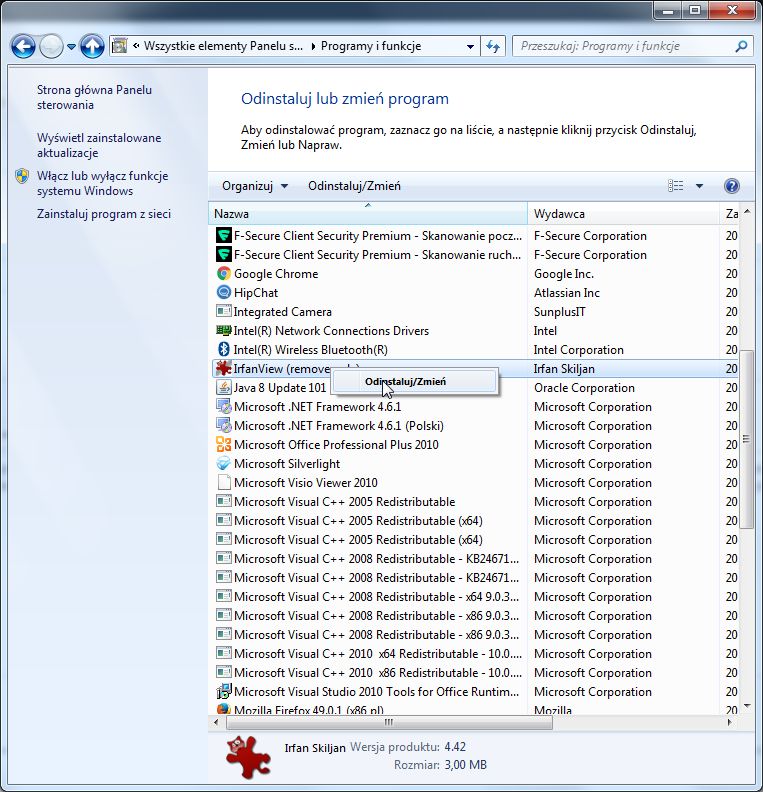This screenshot has width=763, height=792.
Task: Expand the address bar history dropdown
Action: coord(470,46)
